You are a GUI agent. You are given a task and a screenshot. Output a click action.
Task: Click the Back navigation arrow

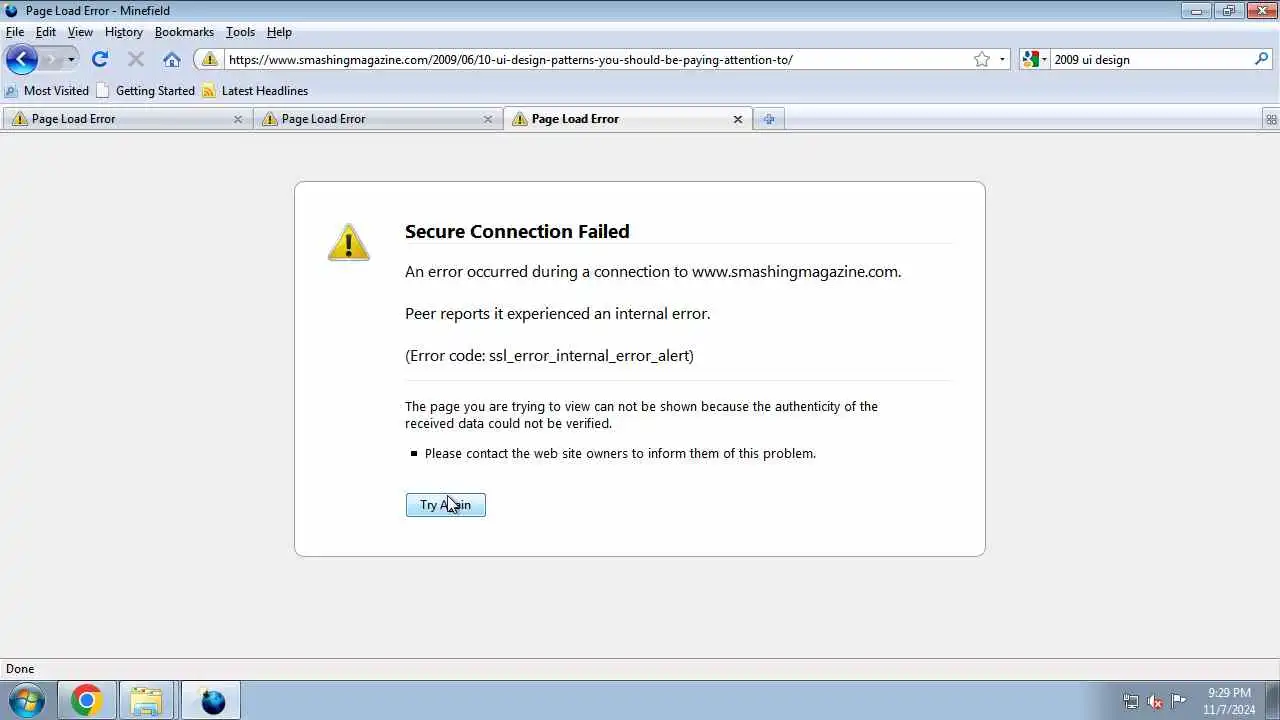coord(21,59)
